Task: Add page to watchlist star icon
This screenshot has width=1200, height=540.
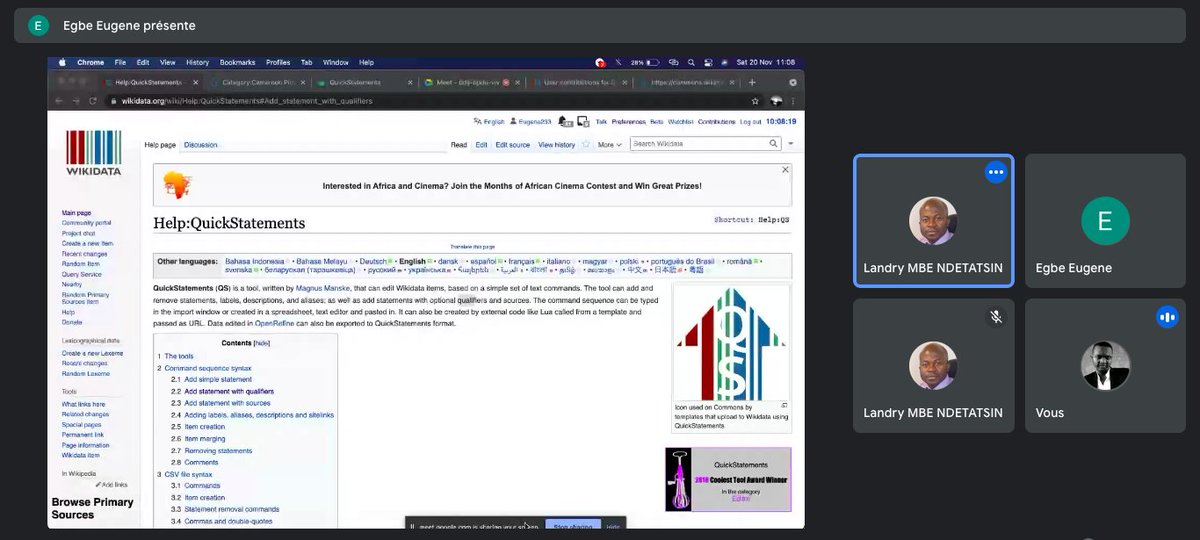Action: (x=588, y=144)
